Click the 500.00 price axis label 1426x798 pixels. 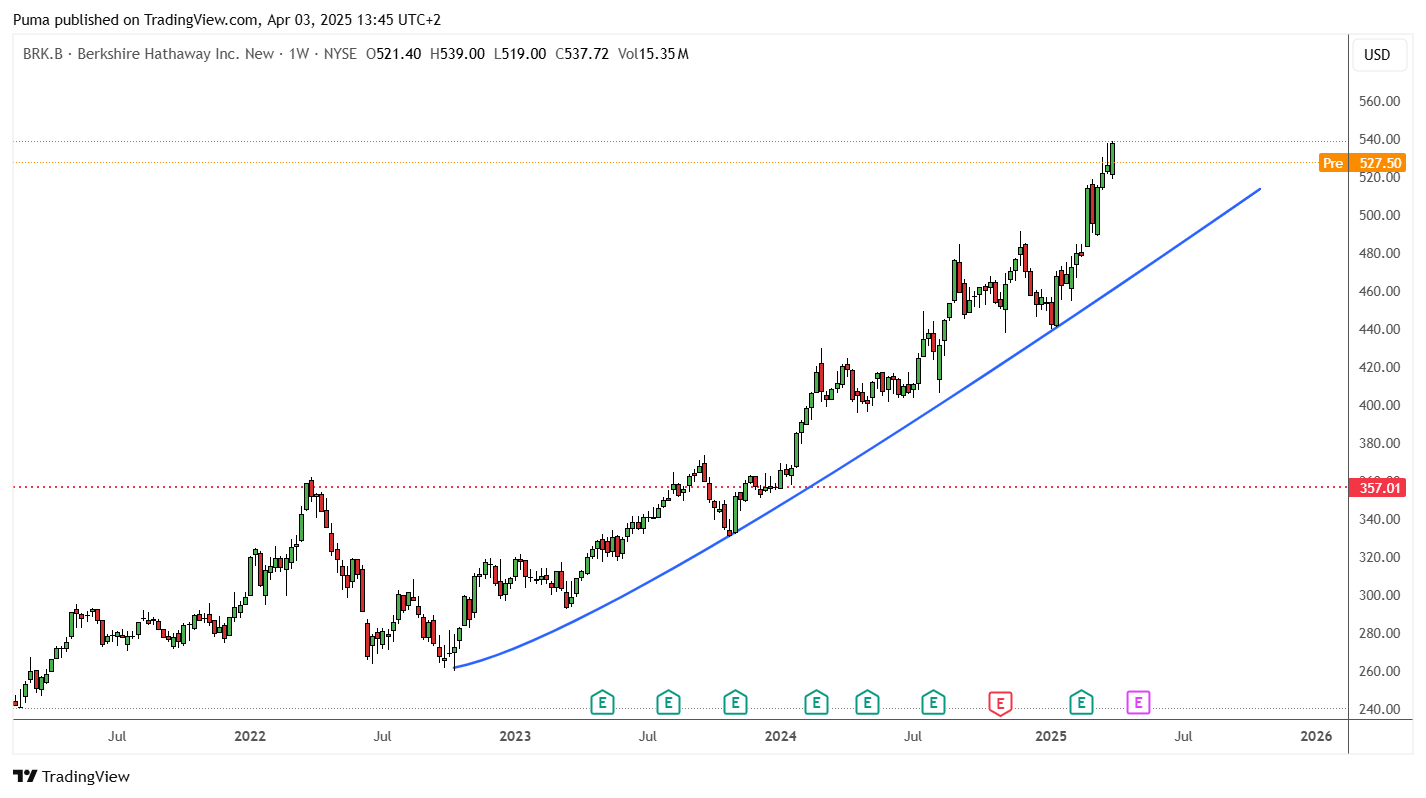(1381, 215)
